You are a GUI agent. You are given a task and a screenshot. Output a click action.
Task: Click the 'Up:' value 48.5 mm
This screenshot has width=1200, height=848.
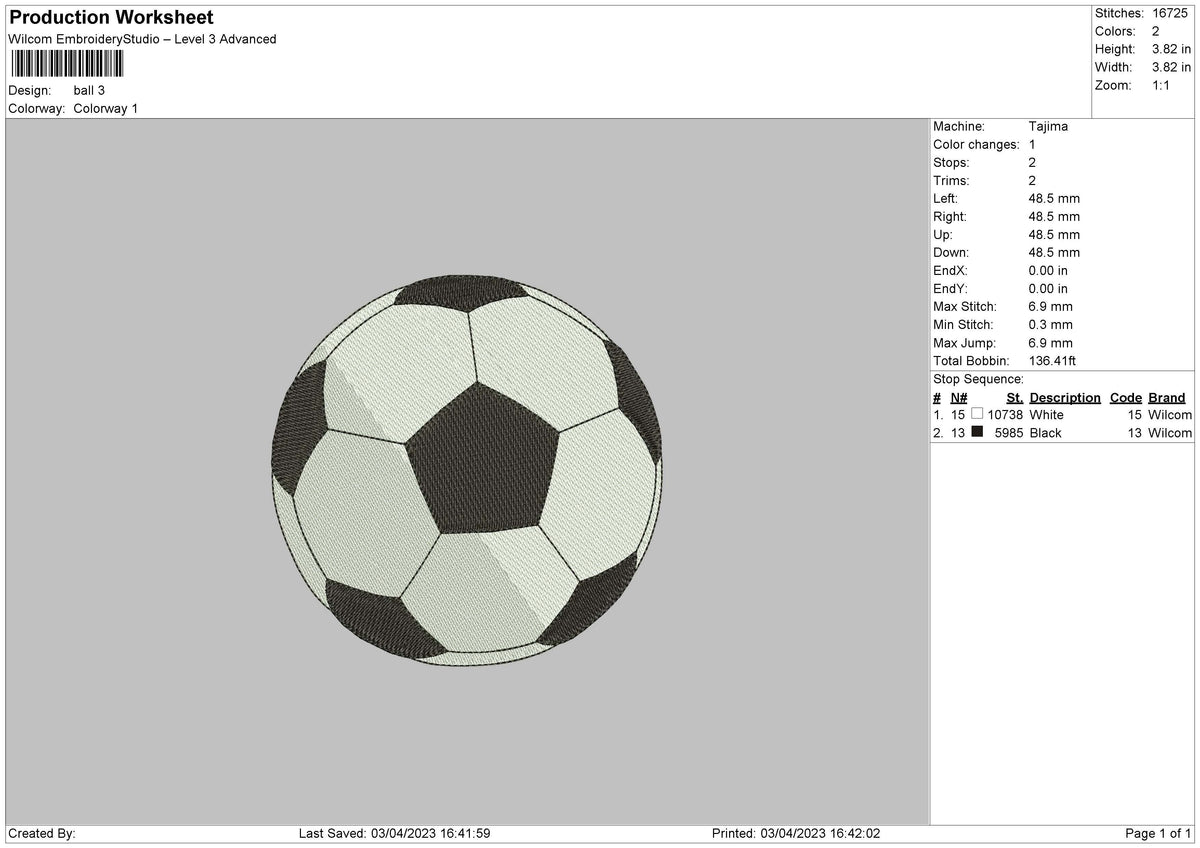click(x=1054, y=234)
